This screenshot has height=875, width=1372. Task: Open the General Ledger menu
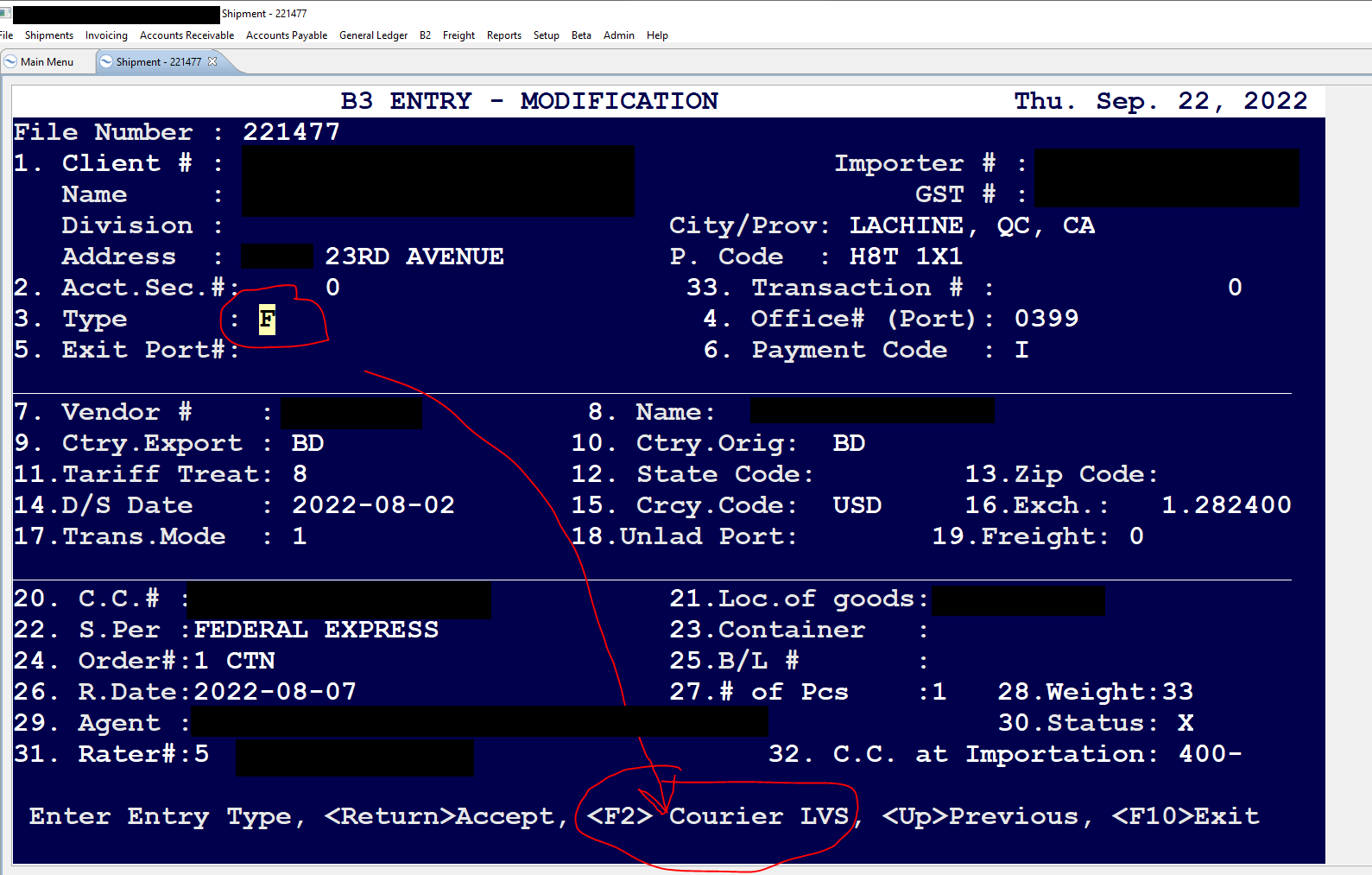click(373, 35)
